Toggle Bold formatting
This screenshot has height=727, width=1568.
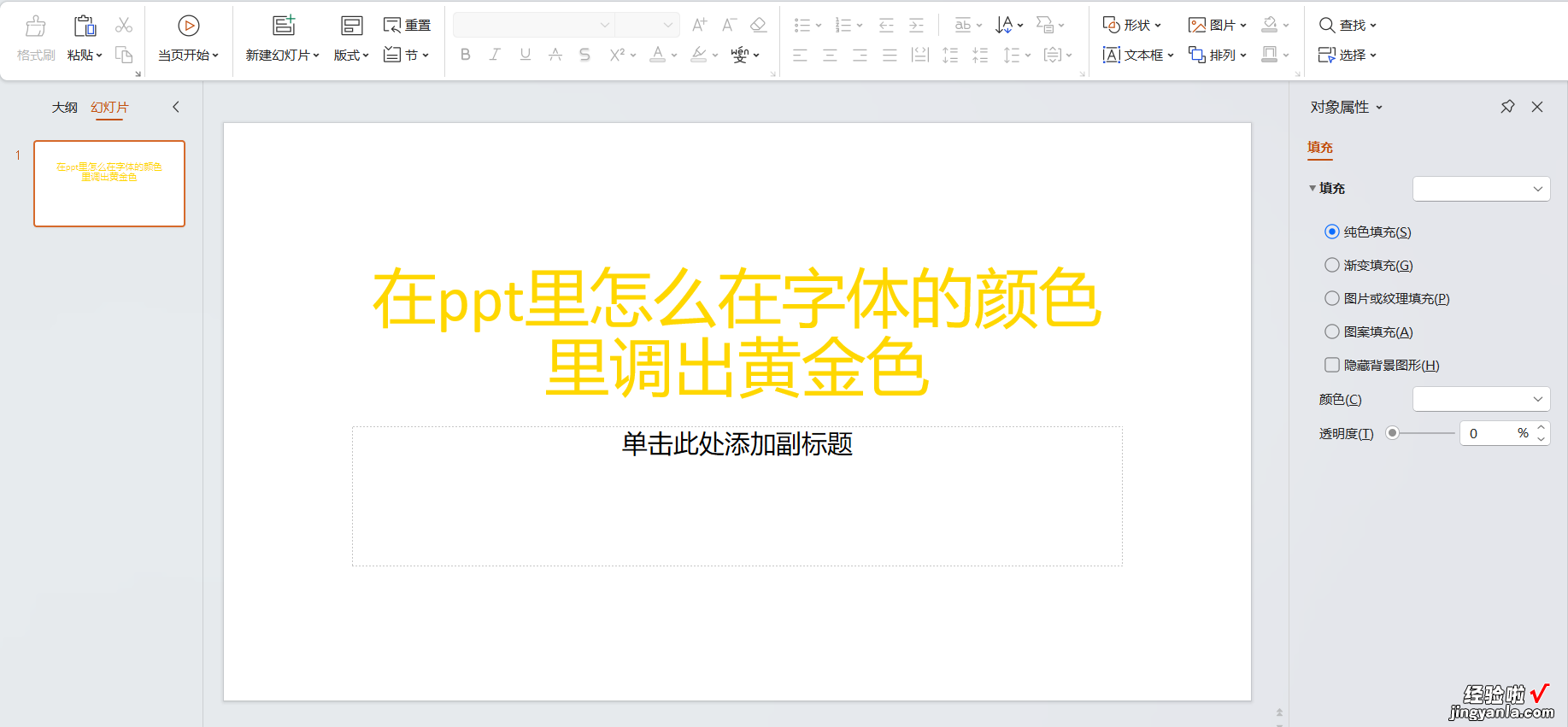(465, 55)
